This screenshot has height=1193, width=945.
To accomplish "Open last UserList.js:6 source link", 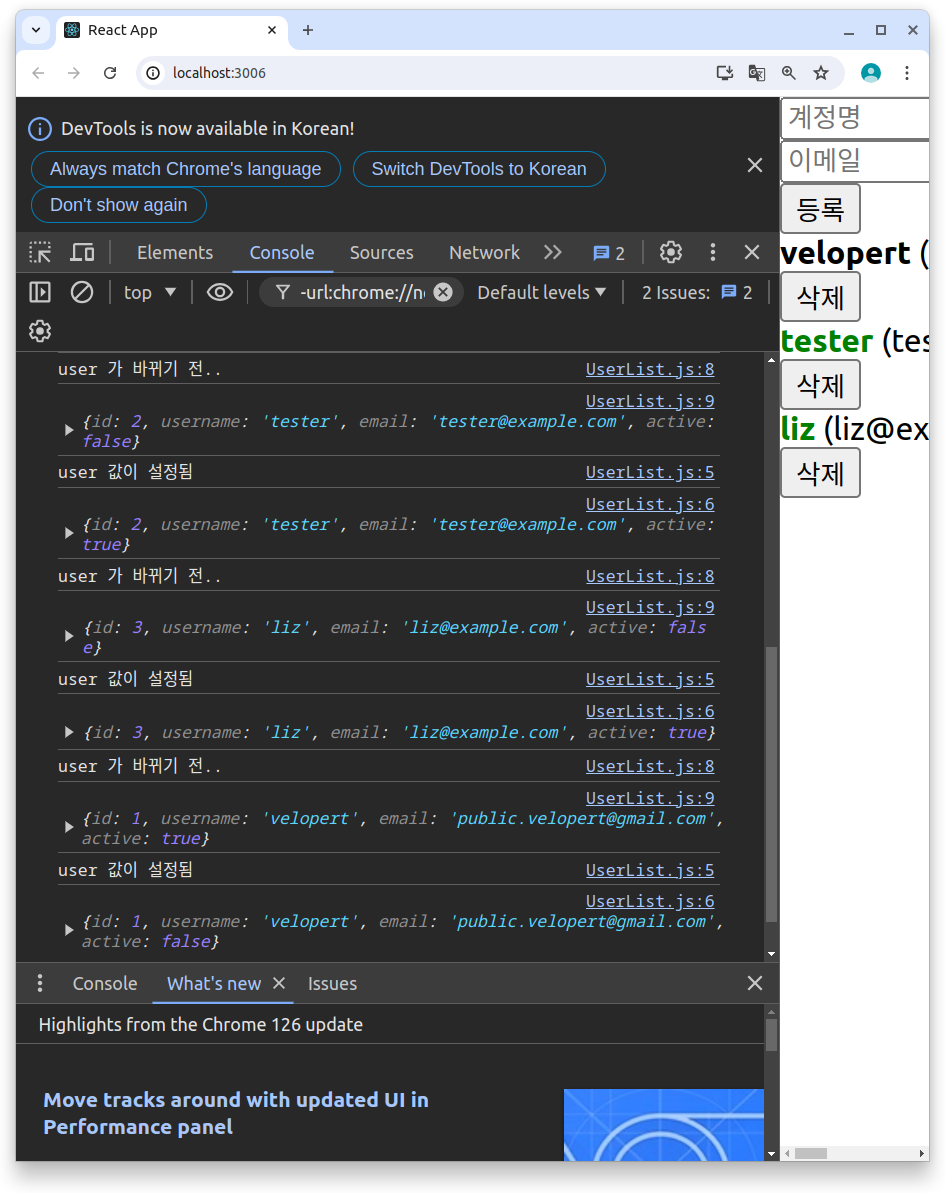I will pos(650,902).
